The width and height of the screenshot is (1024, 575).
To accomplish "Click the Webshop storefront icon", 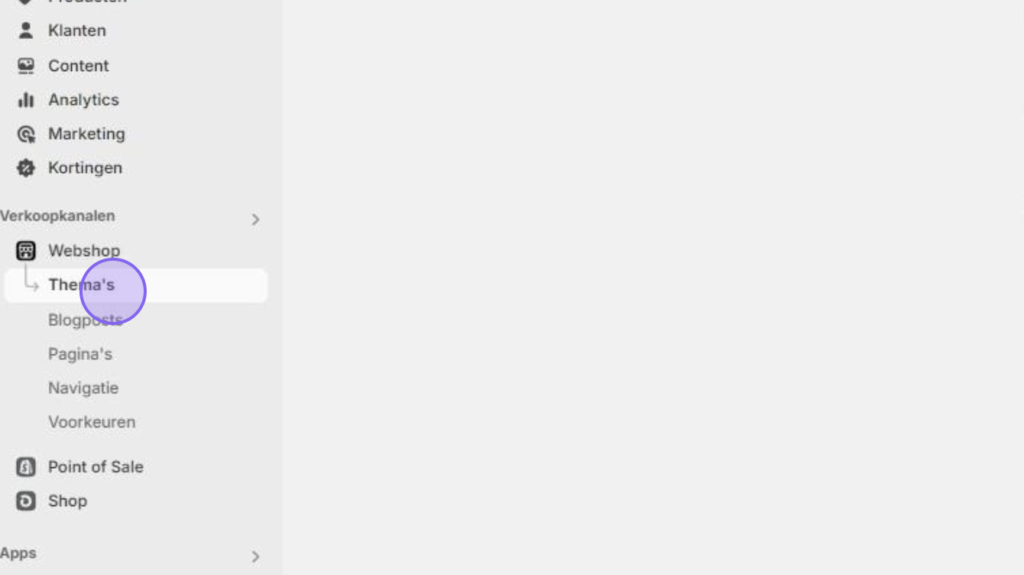I will [x=25, y=251].
